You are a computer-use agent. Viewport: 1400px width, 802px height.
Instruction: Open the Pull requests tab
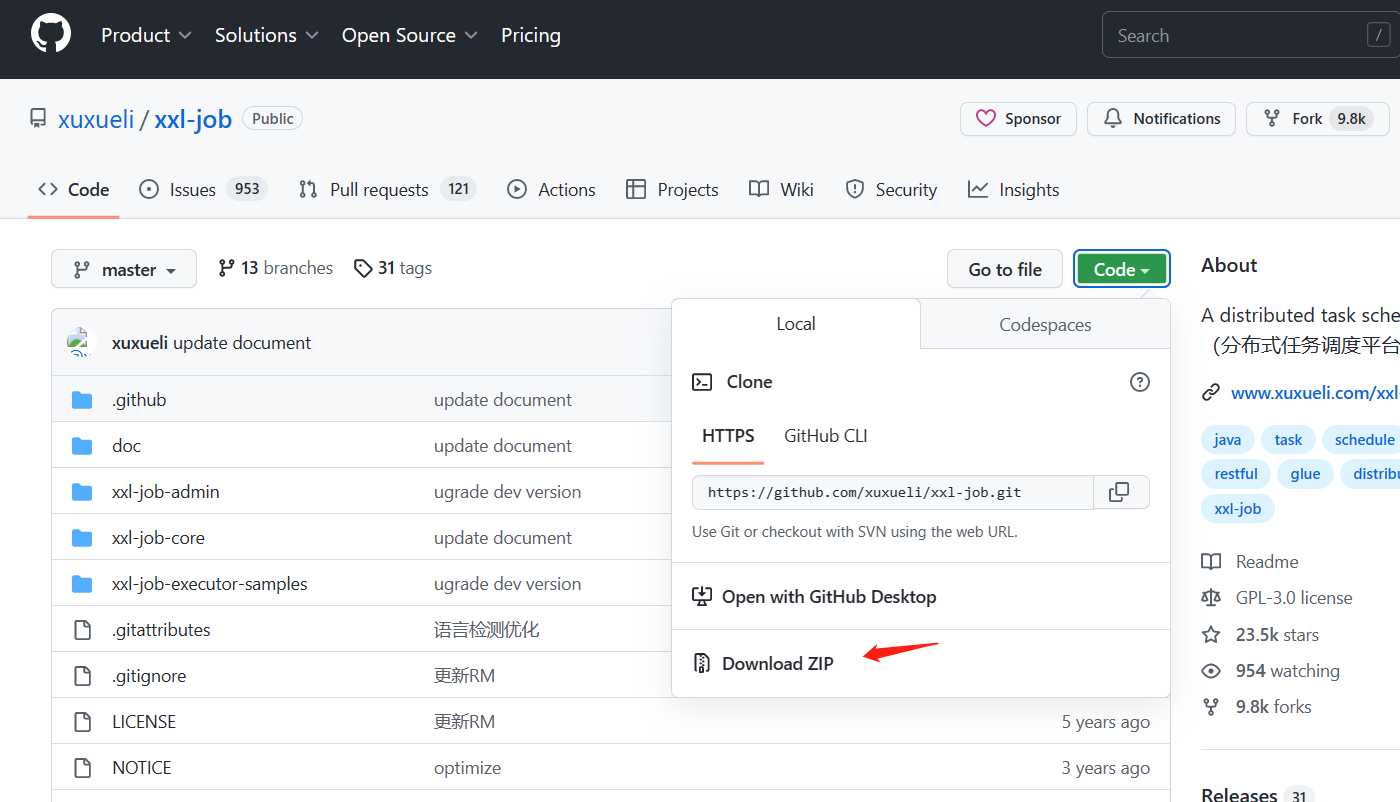point(388,190)
